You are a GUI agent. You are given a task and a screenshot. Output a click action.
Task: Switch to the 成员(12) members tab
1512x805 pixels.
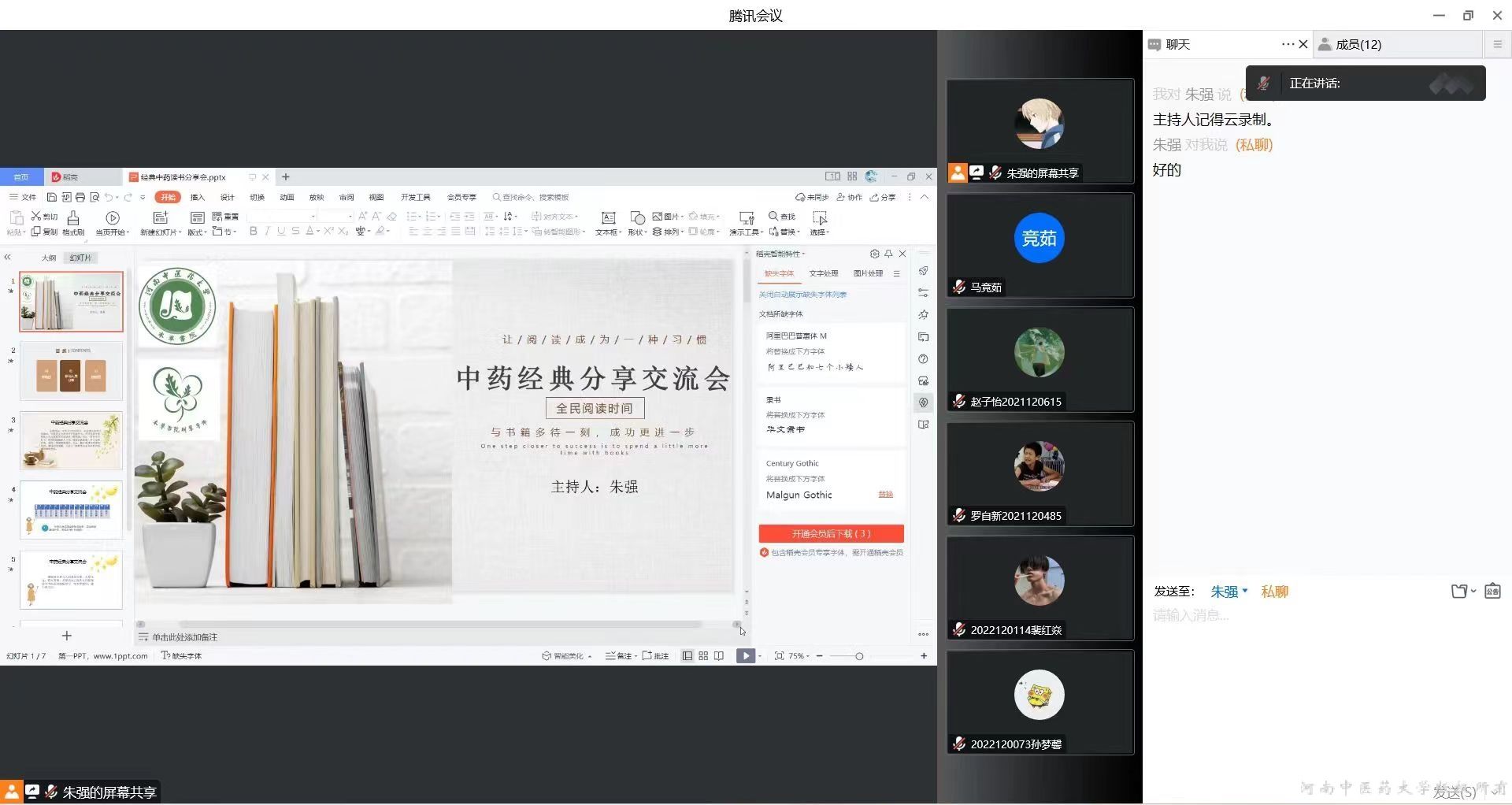(x=1358, y=45)
